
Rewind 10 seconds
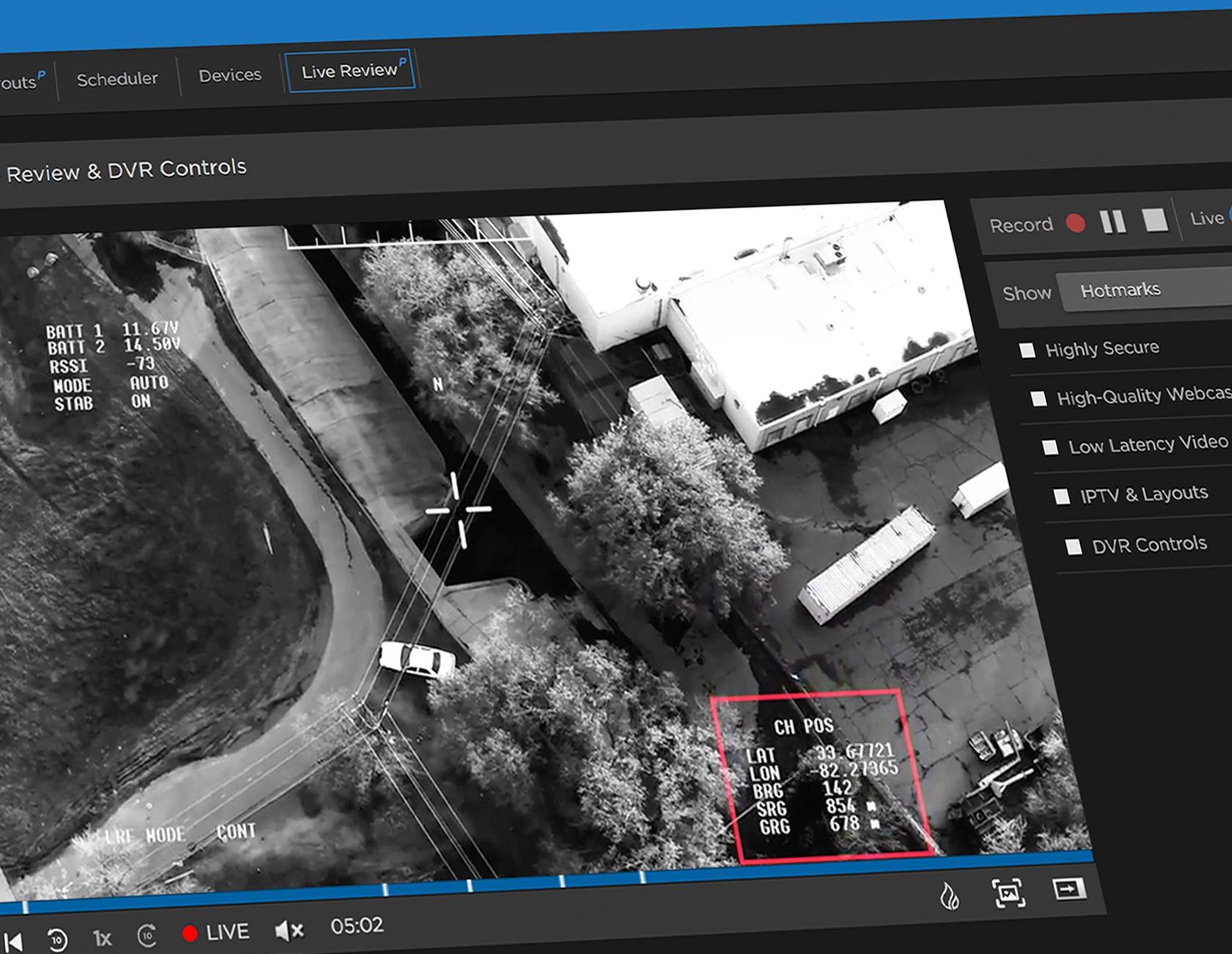pos(57,939)
